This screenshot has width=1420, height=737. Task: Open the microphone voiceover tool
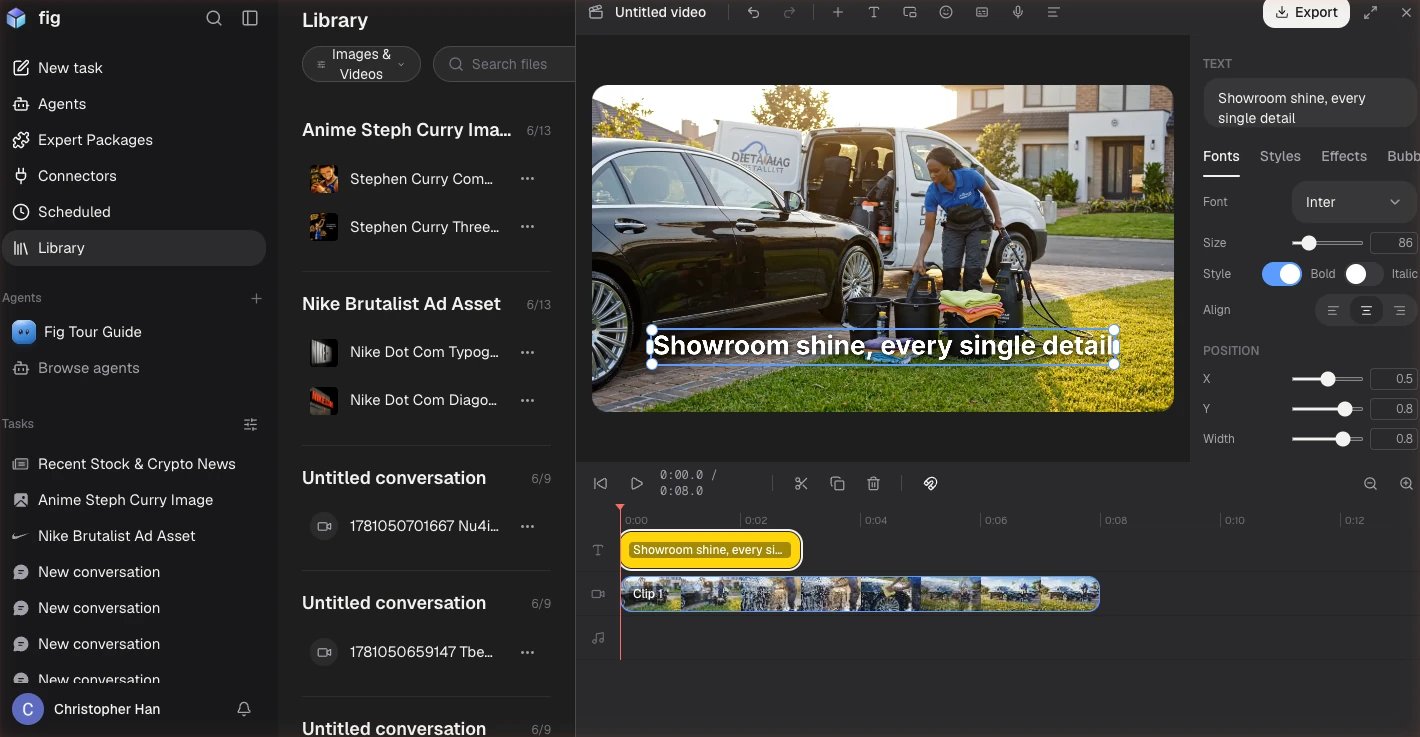click(x=1018, y=12)
